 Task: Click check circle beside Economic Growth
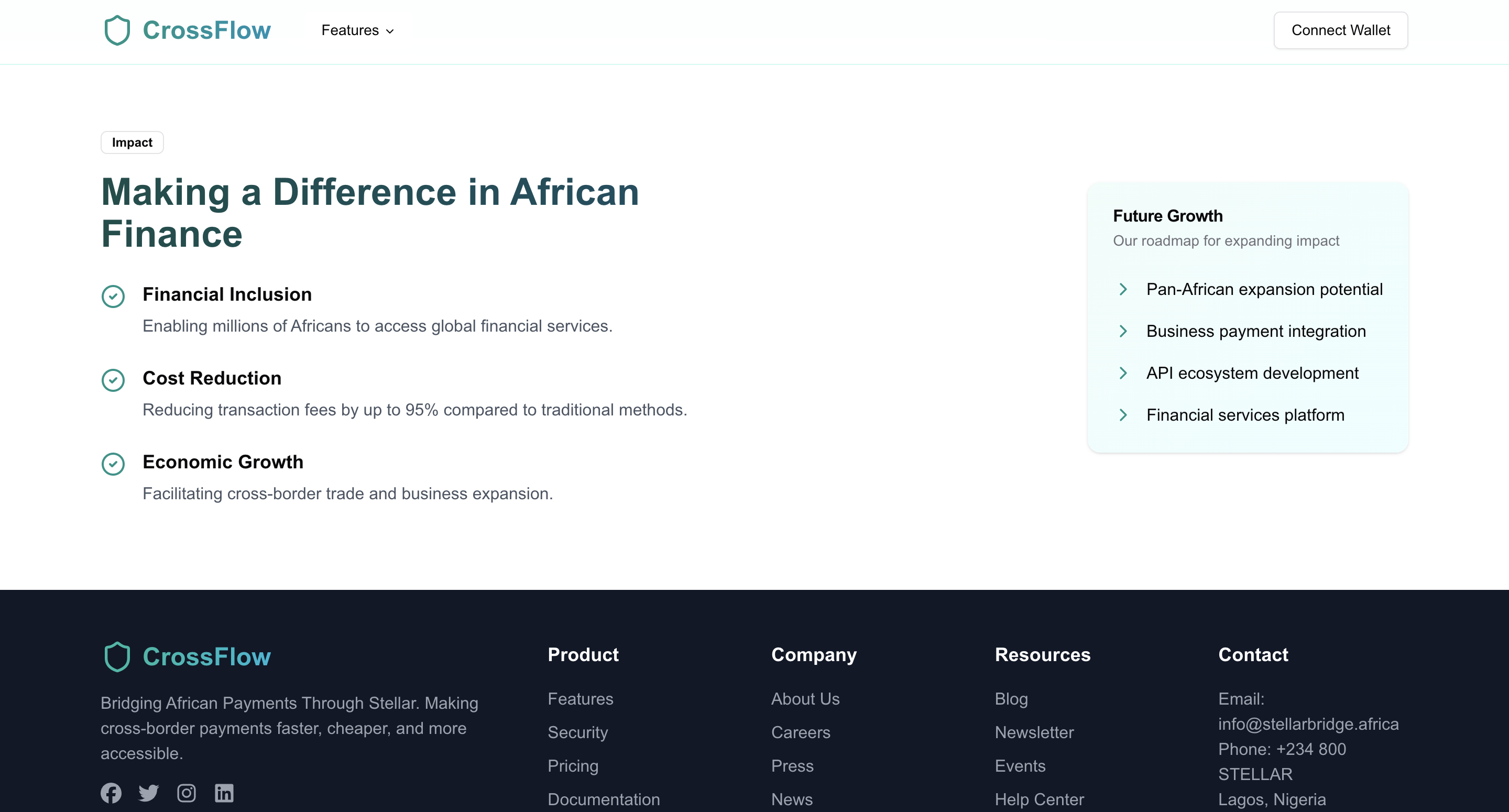113,464
